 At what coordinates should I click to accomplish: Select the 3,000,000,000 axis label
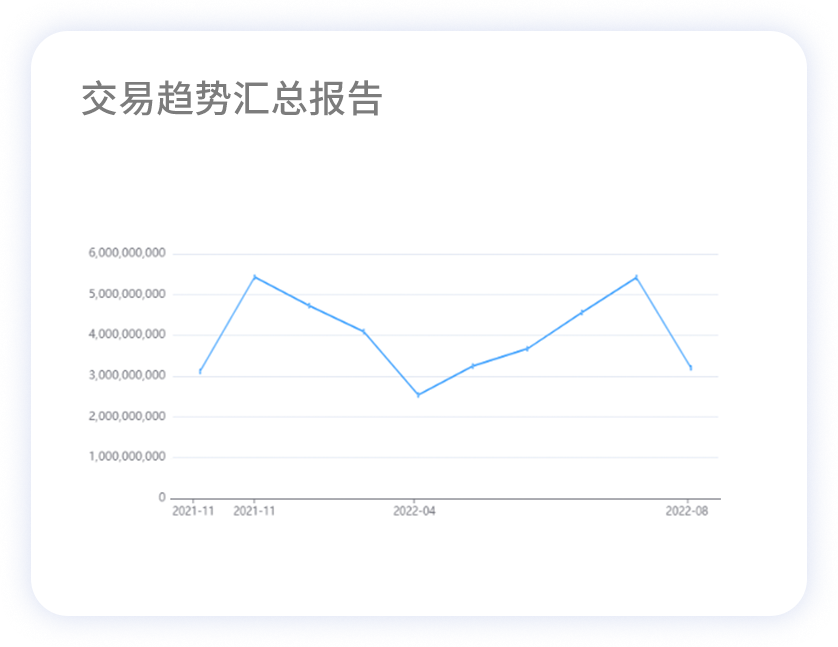127,375
